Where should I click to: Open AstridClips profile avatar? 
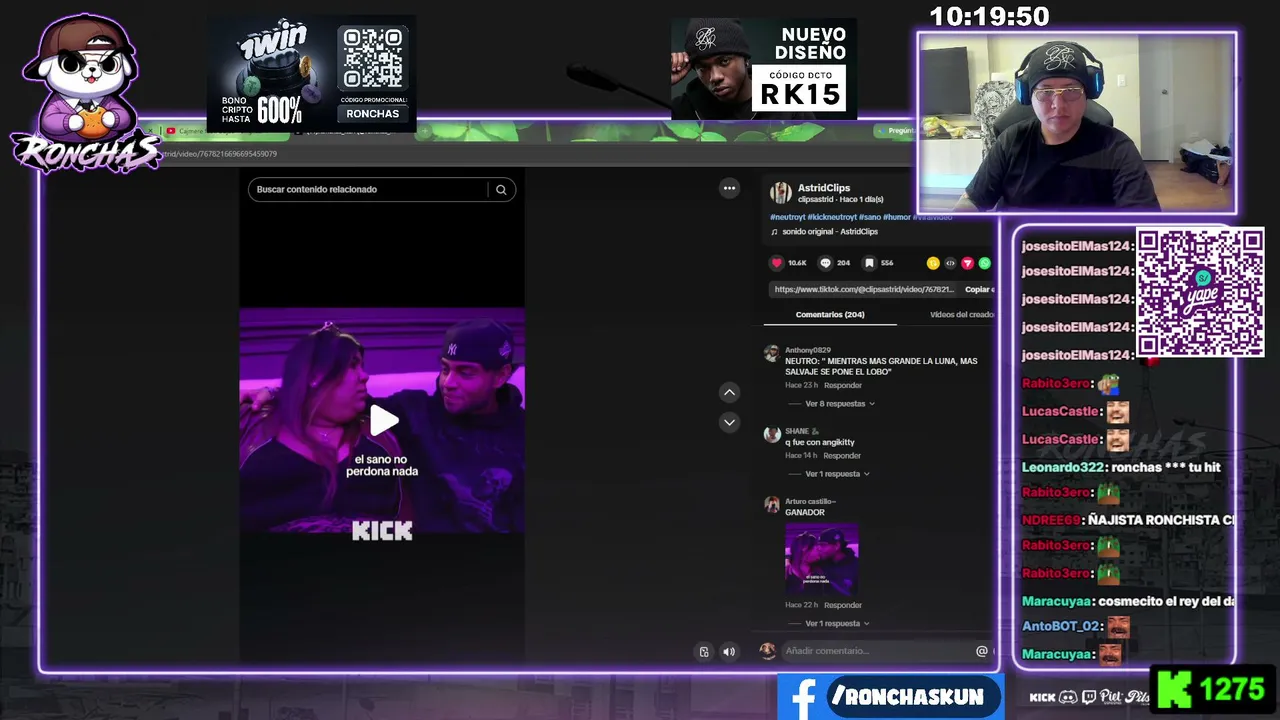click(780, 193)
